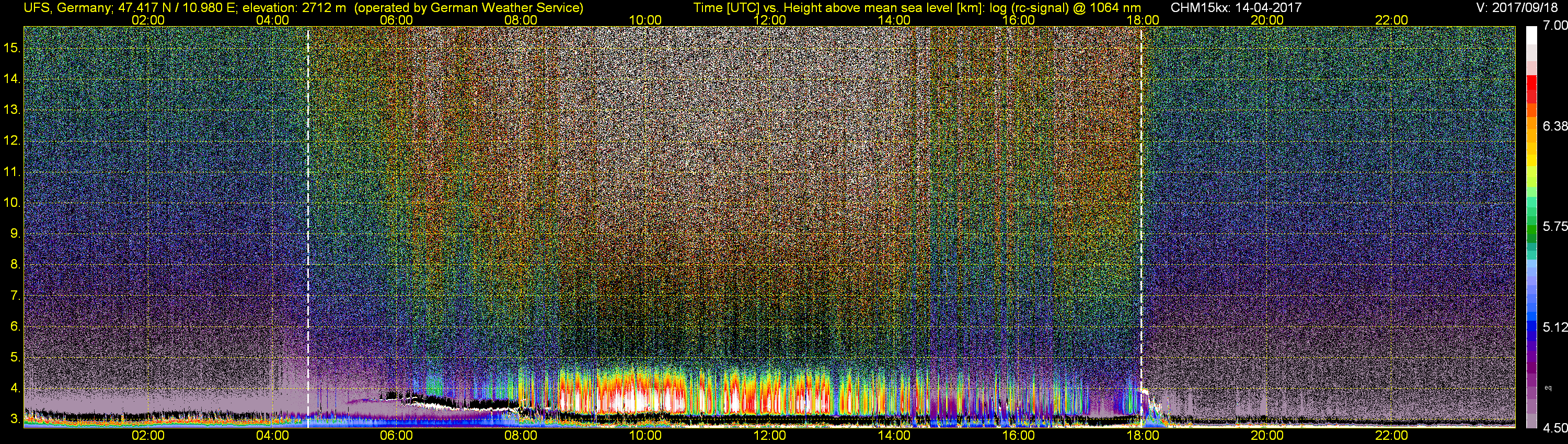This screenshot has height=444, width=1568.
Task: Click the 7.00 colorbar maximum value
Action: pyautogui.click(x=1555, y=25)
